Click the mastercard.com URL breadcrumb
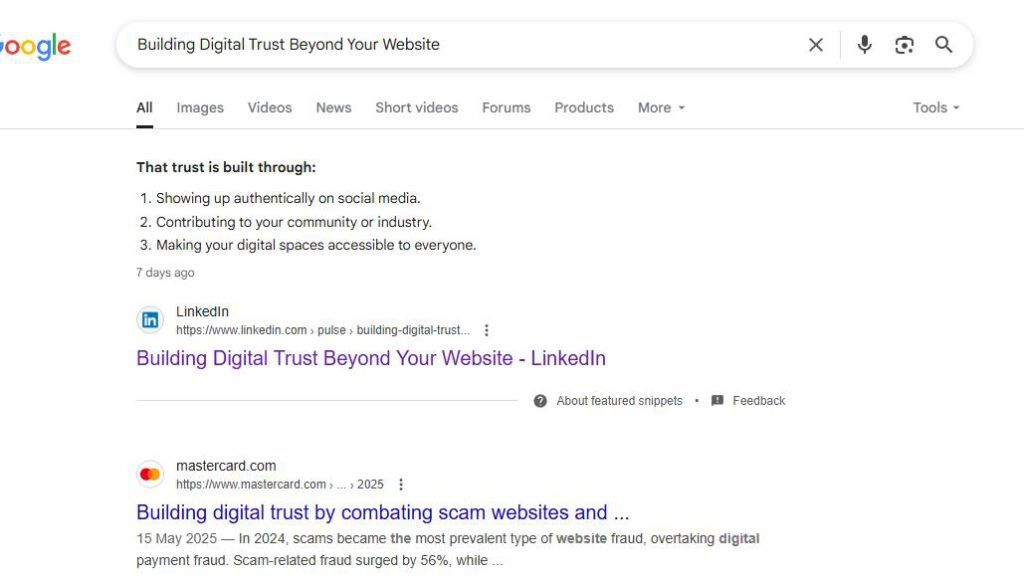Image resolution: width=1024 pixels, height=587 pixels. point(280,484)
